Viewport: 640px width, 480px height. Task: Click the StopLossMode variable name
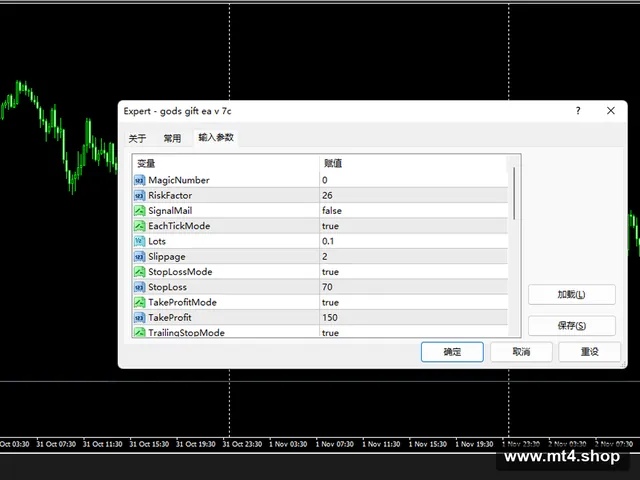180,272
